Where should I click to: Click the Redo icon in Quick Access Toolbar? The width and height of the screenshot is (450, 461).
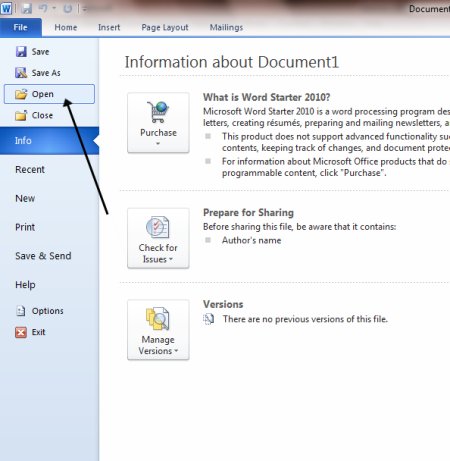click(x=68, y=9)
